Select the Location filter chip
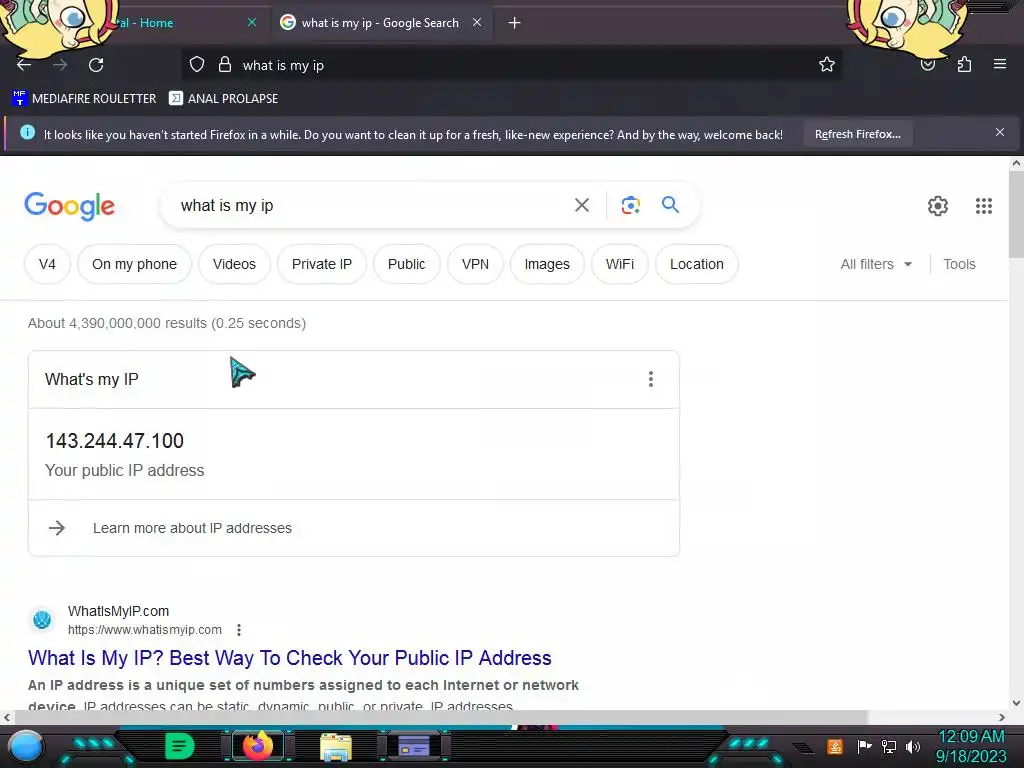The width and height of the screenshot is (1024, 768). tap(697, 264)
